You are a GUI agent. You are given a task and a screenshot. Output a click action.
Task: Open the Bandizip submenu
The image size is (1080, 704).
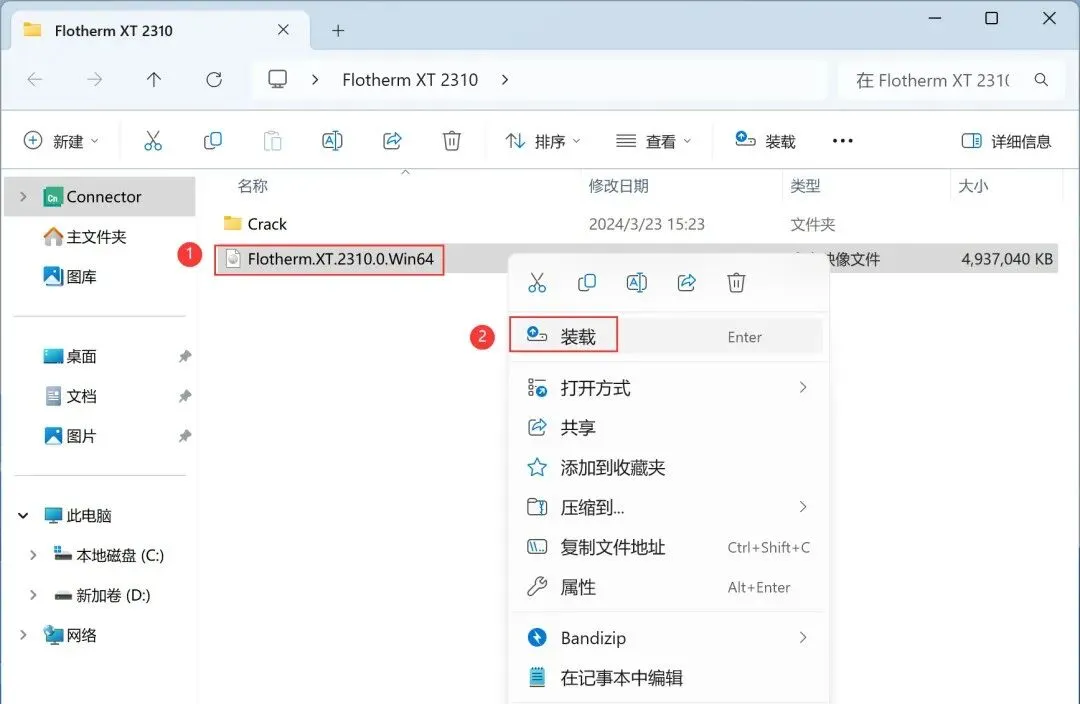click(x=666, y=638)
